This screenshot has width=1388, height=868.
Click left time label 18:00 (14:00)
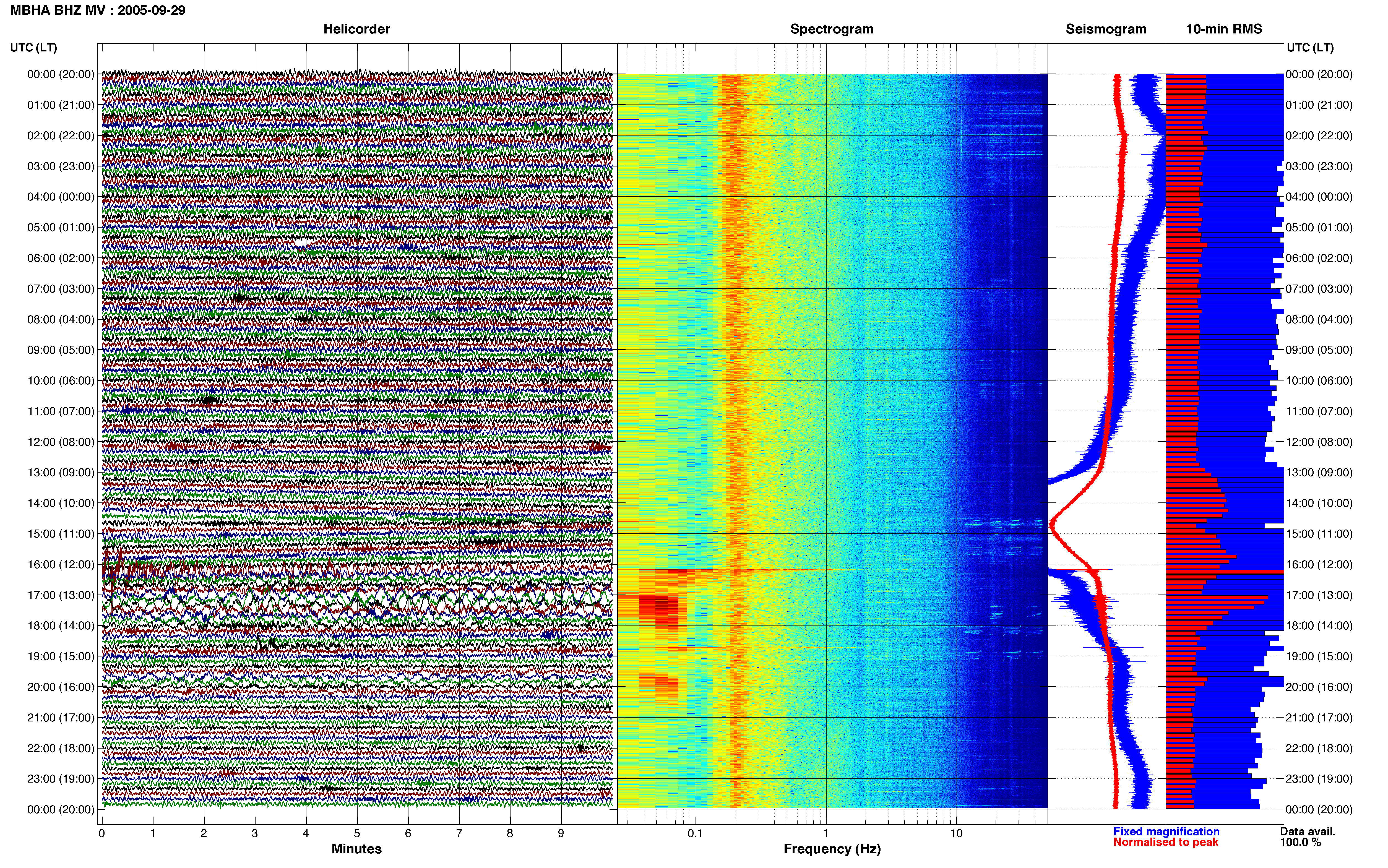[61, 626]
